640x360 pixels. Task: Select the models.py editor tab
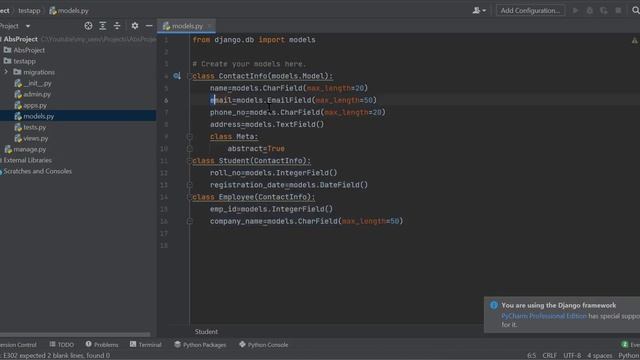(187, 26)
